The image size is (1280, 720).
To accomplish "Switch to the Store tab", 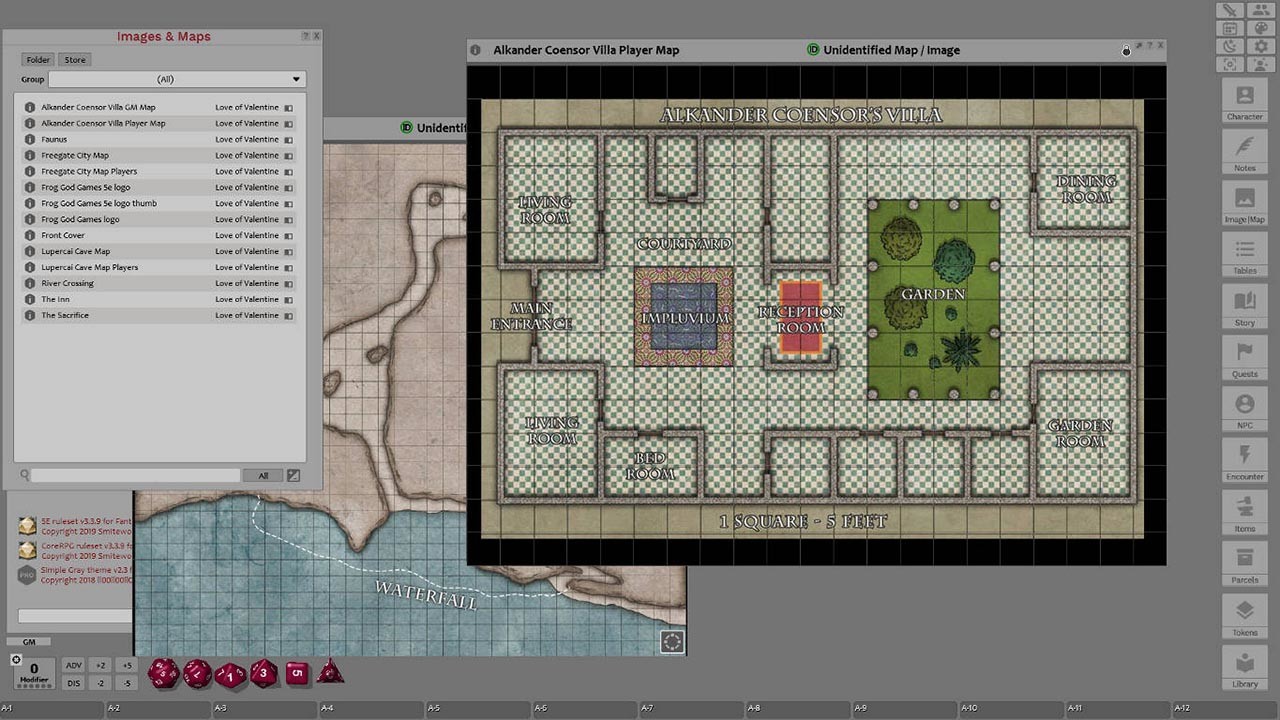I will coord(75,60).
